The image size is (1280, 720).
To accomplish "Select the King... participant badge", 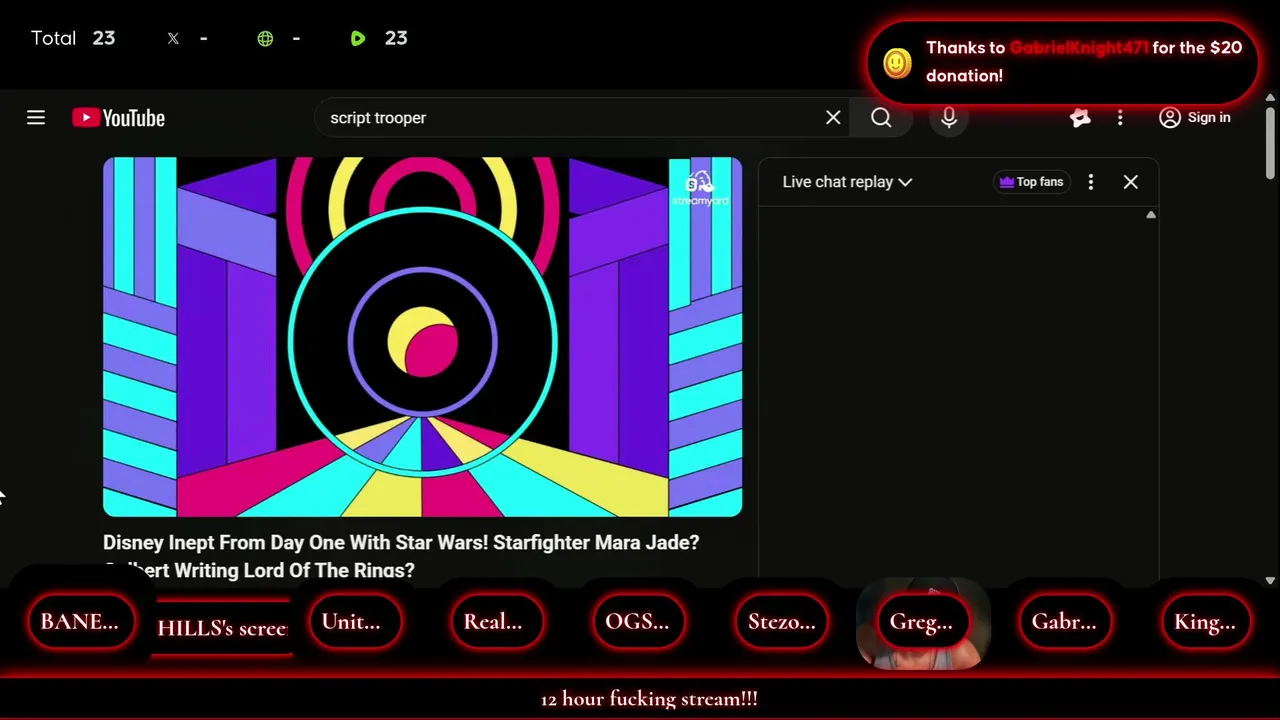I will click(x=1205, y=622).
